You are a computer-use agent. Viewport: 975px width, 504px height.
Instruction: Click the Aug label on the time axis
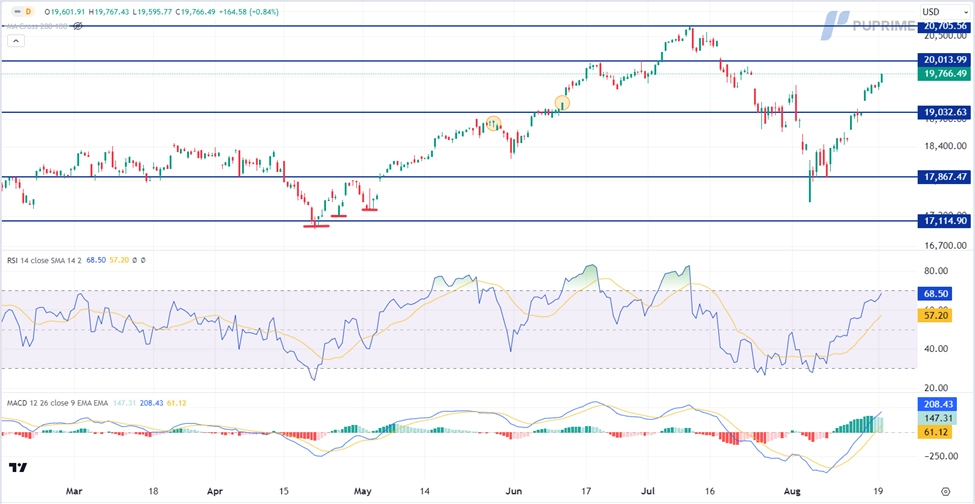(x=793, y=490)
